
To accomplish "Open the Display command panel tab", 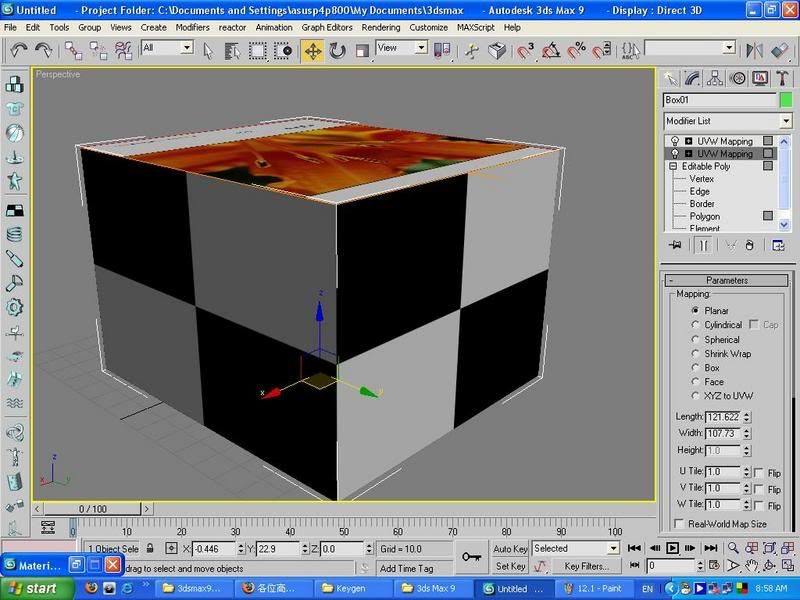I will 760,79.
